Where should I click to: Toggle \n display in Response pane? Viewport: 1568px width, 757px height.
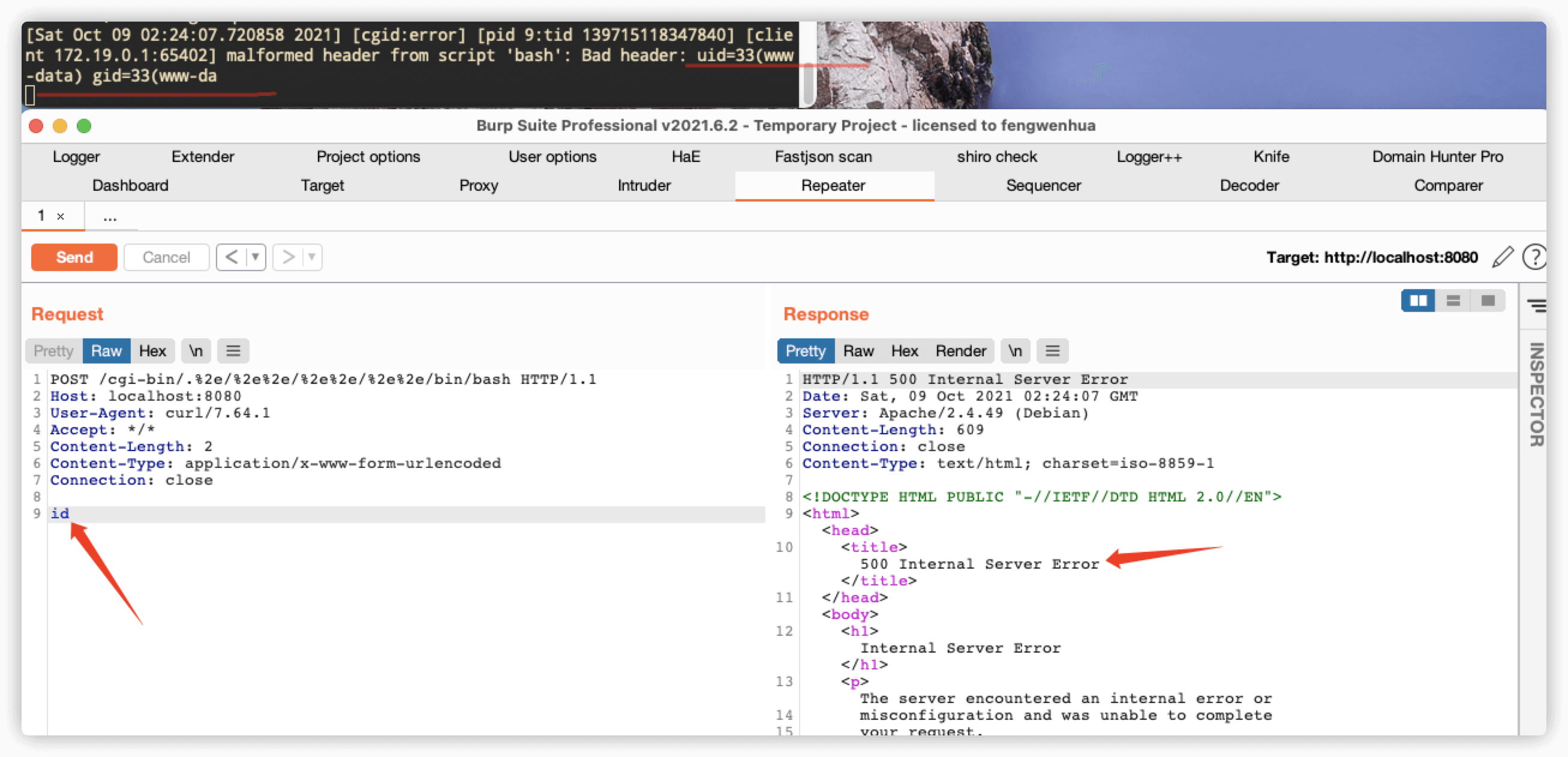click(1015, 351)
